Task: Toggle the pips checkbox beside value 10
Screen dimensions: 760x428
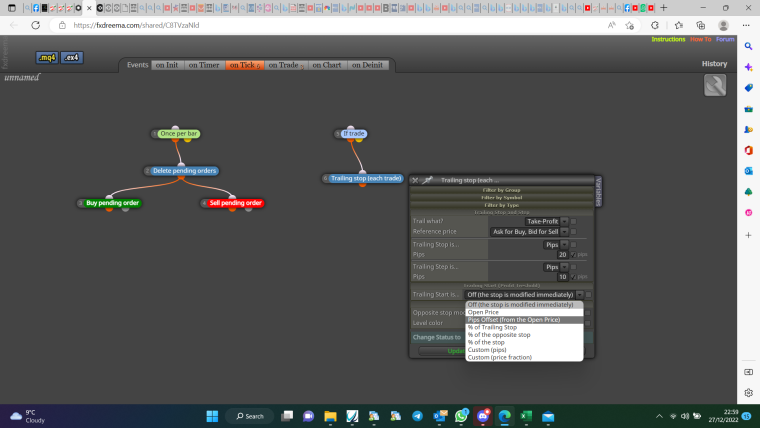Action: (573, 277)
